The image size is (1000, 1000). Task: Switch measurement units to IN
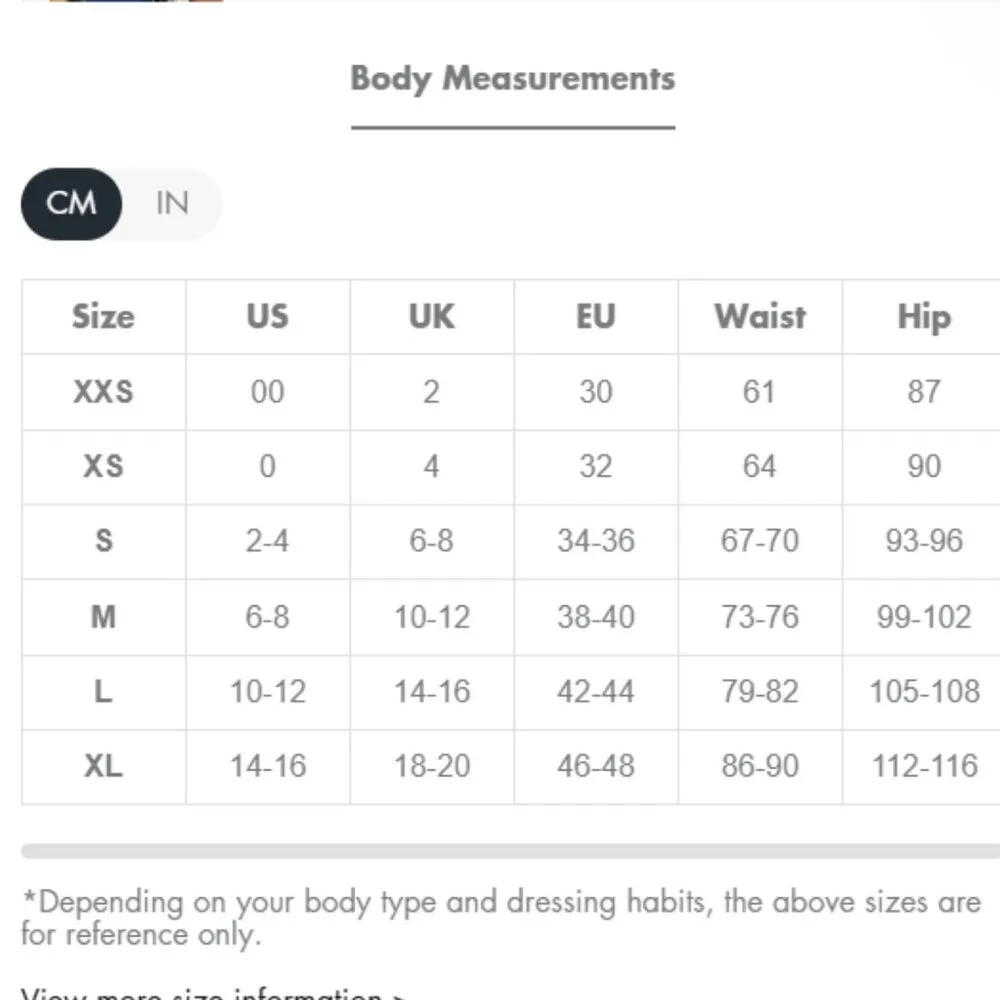[x=172, y=204]
